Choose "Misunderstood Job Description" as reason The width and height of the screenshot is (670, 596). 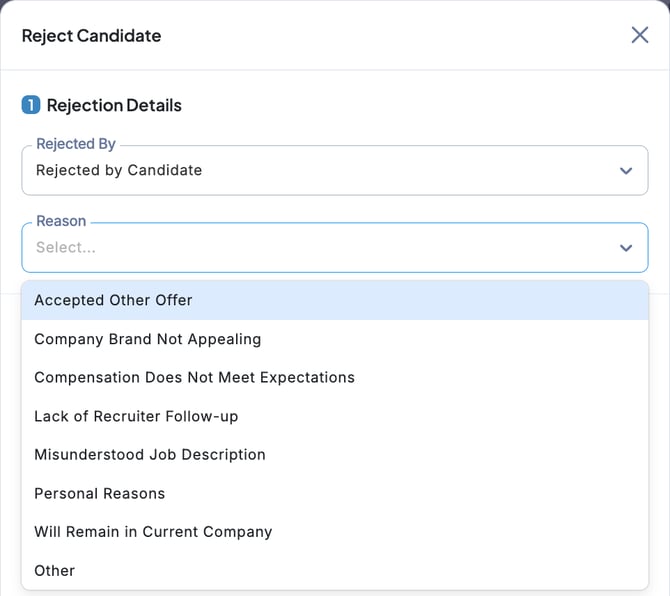tap(150, 455)
